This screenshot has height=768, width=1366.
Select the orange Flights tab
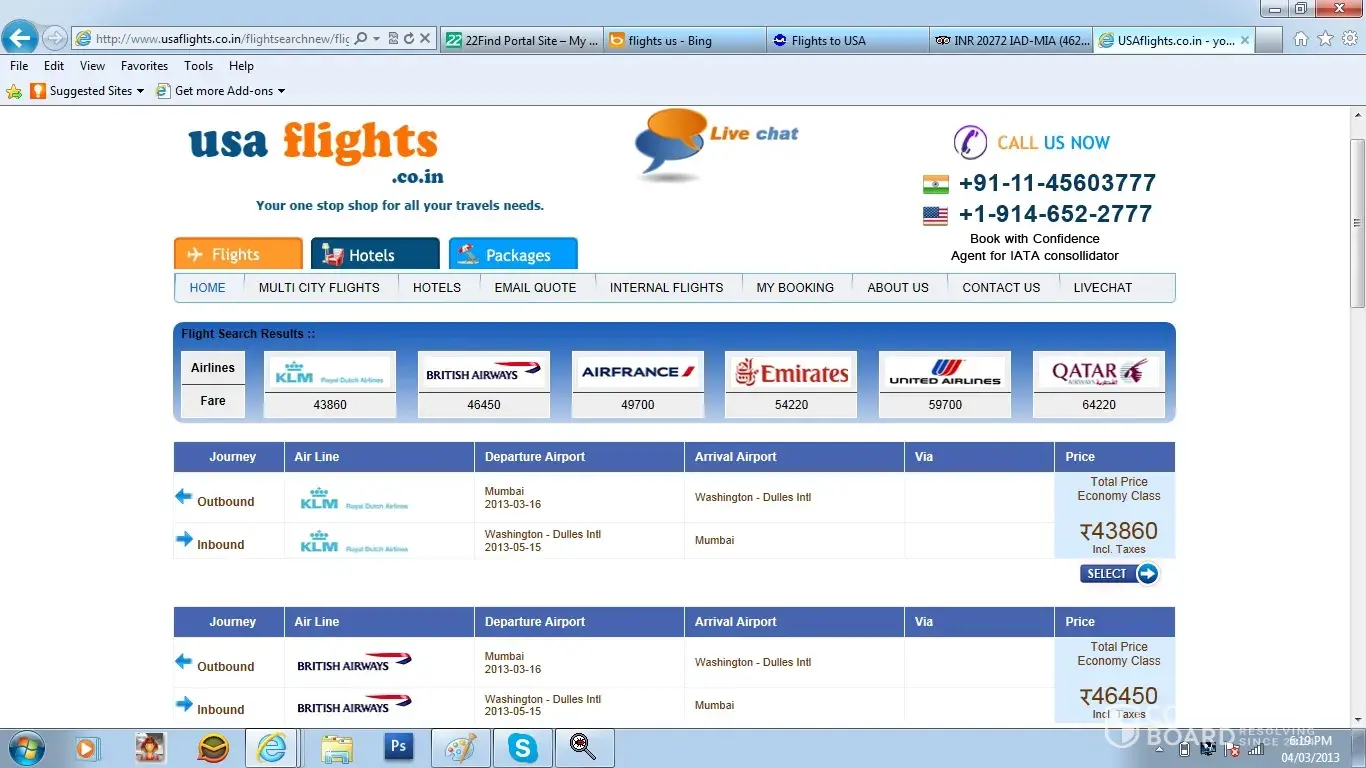click(x=238, y=254)
